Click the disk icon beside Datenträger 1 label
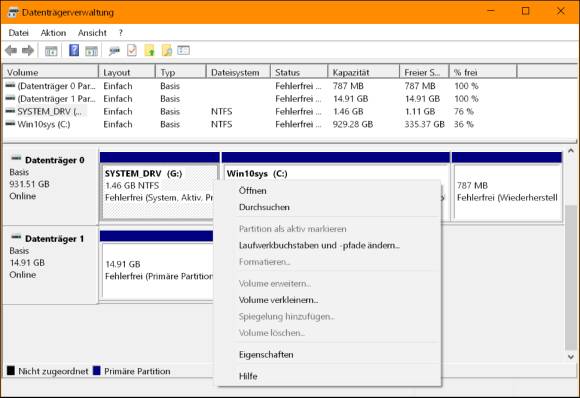This screenshot has height=398, width=580. click(16, 237)
